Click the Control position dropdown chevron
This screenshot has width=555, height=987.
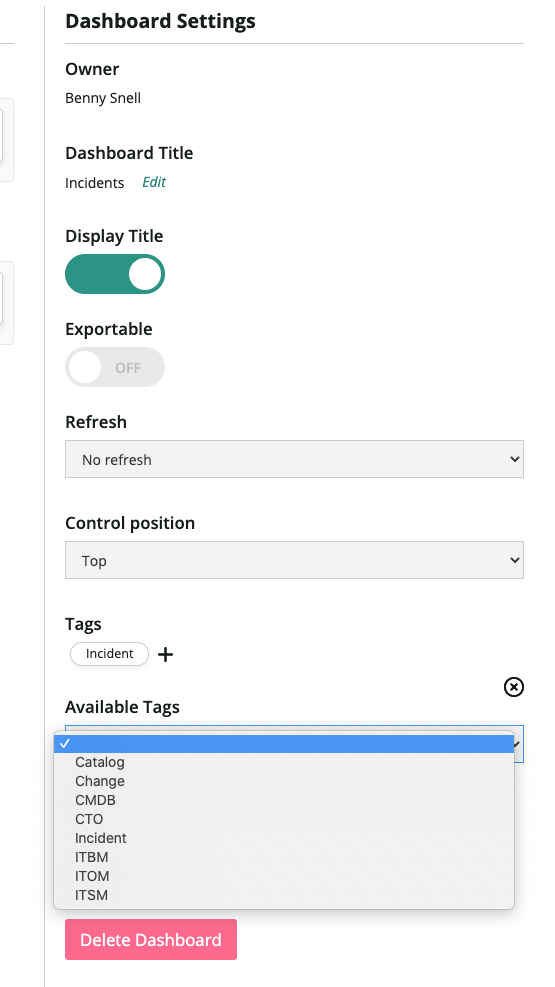click(514, 560)
